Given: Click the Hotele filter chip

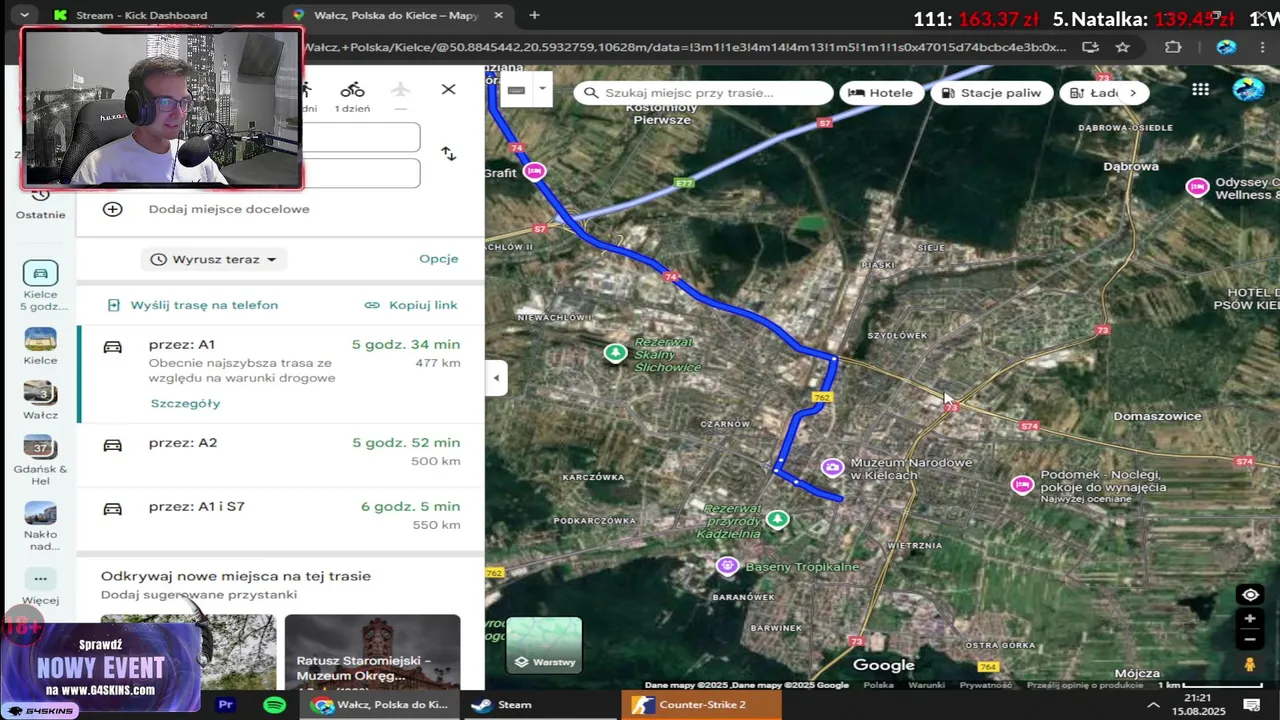Looking at the screenshot, I should pos(881,93).
